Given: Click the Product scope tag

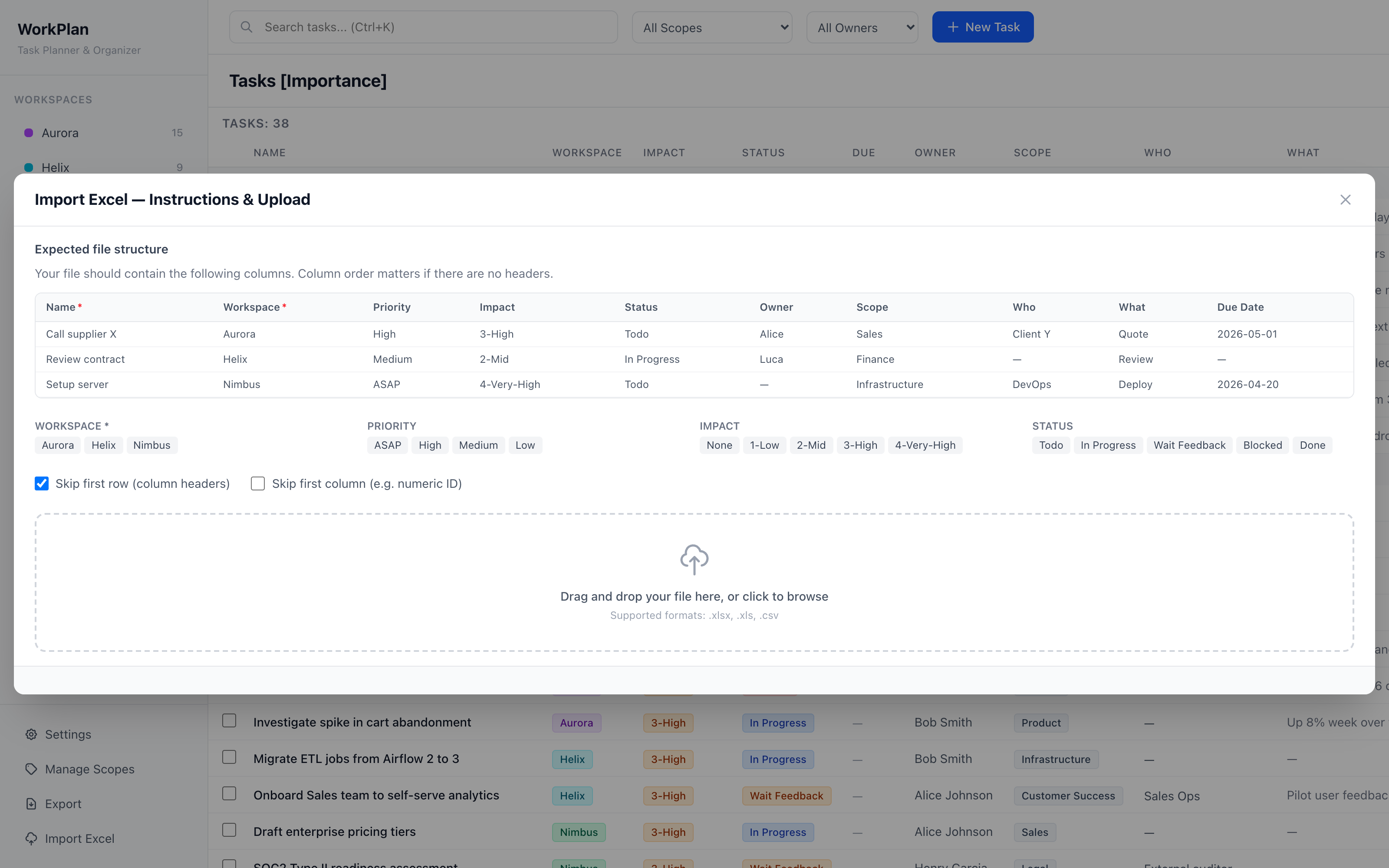Looking at the screenshot, I should [x=1040, y=723].
